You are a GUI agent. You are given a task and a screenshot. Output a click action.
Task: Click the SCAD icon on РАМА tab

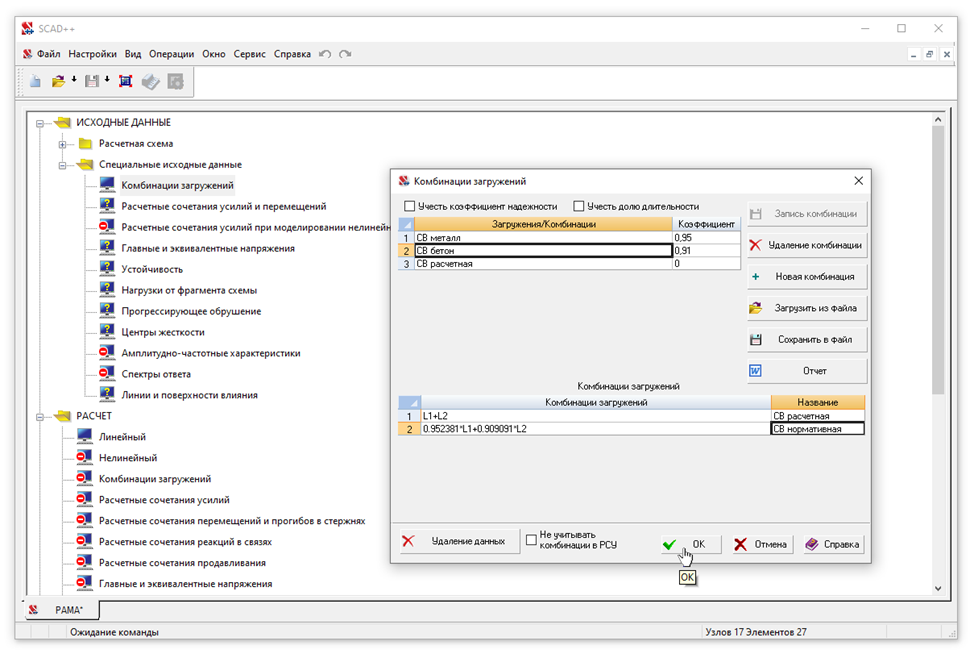pos(34,610)
